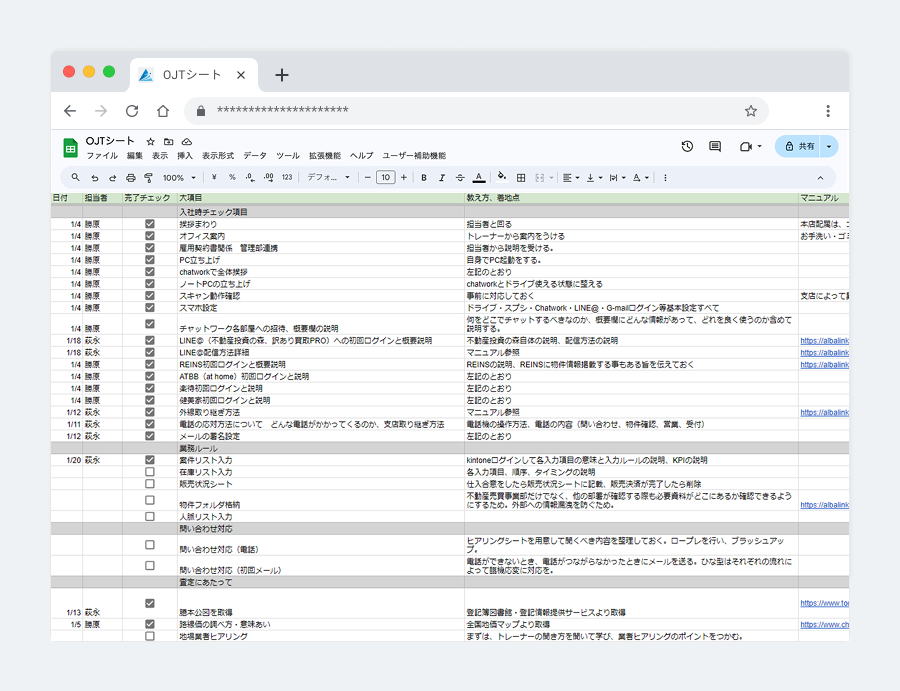Open the fill color picker
Viewport: 900px width, 691px height.
pyautogui.click(x=502, y=177)
